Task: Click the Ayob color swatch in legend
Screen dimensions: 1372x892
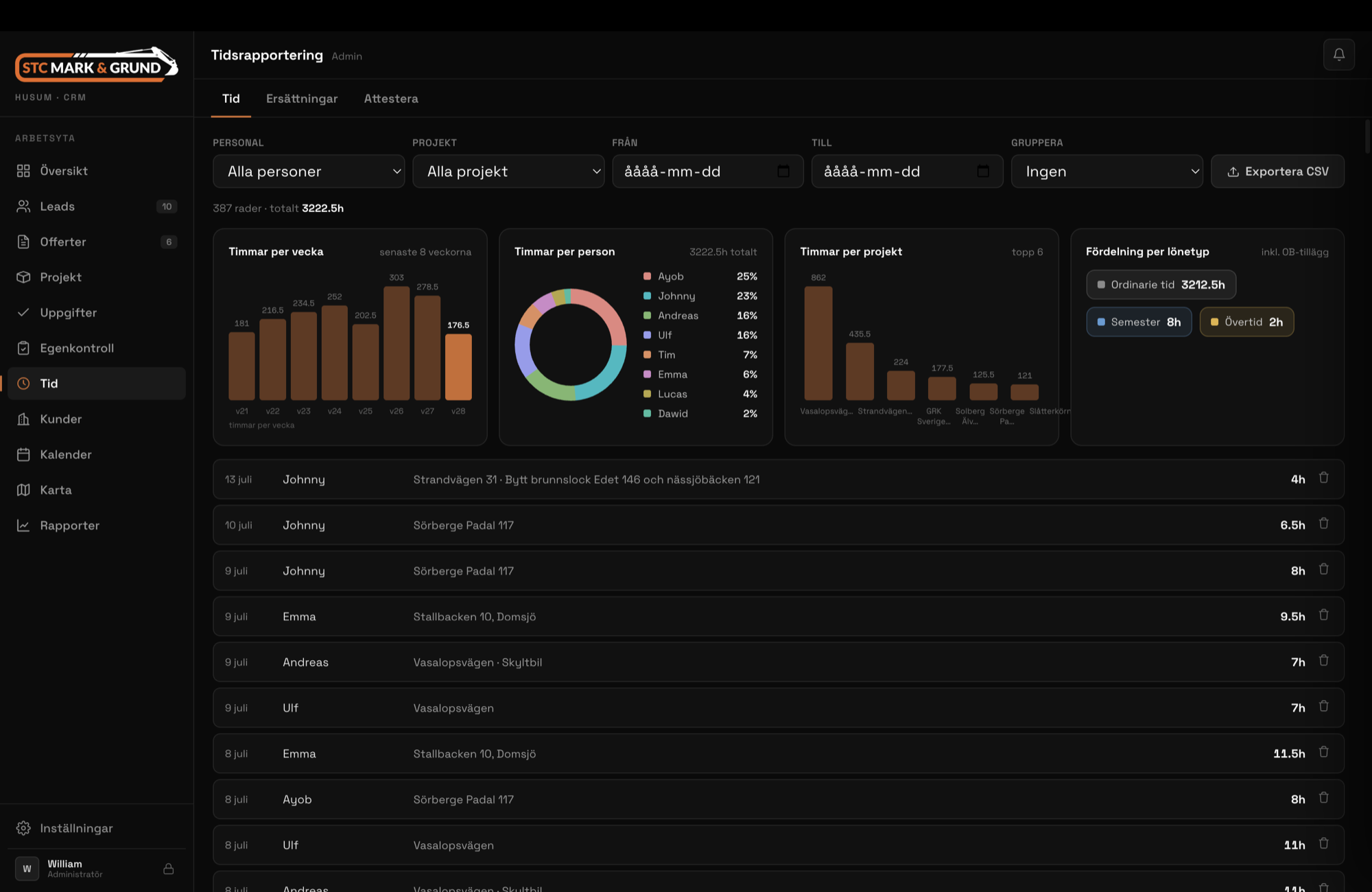Action: [x=647, y=277]
